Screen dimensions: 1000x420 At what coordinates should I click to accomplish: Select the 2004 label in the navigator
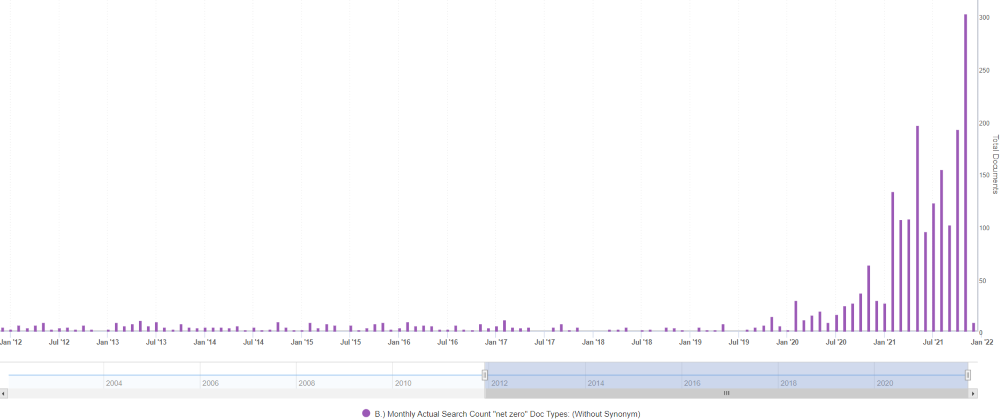click(x=114, y=383)
